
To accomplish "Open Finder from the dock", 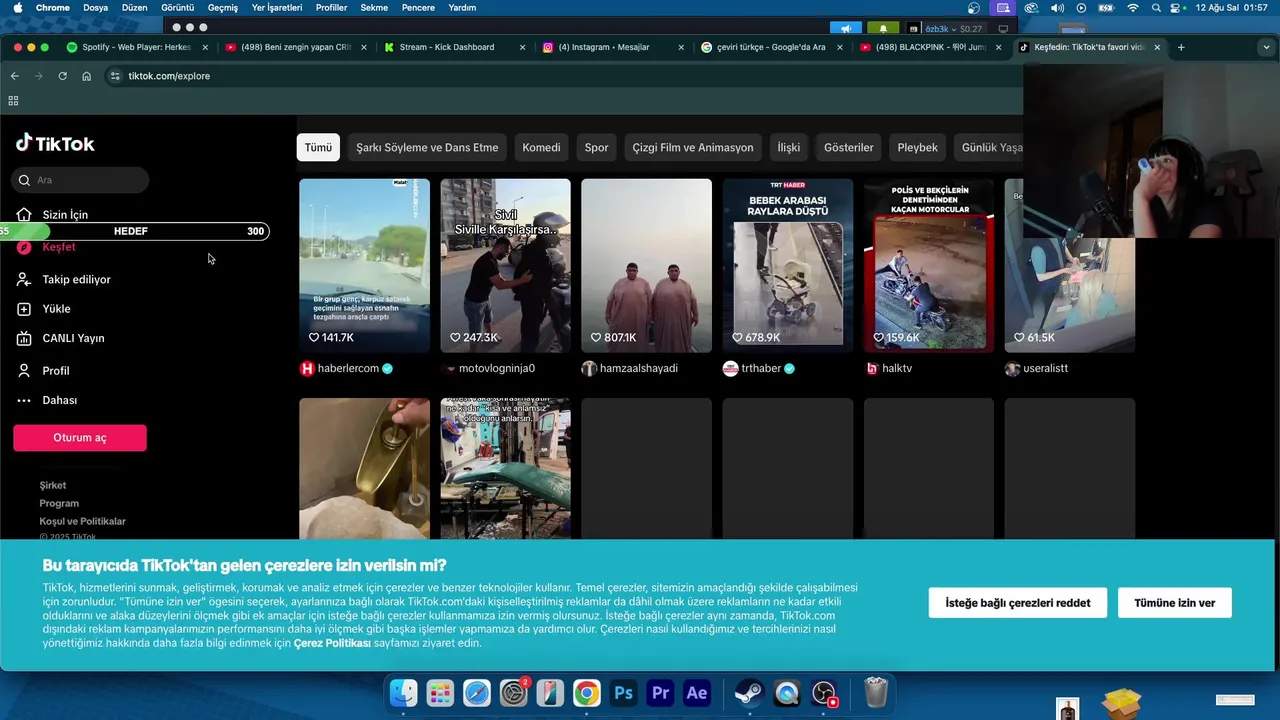I will point(403,692).
